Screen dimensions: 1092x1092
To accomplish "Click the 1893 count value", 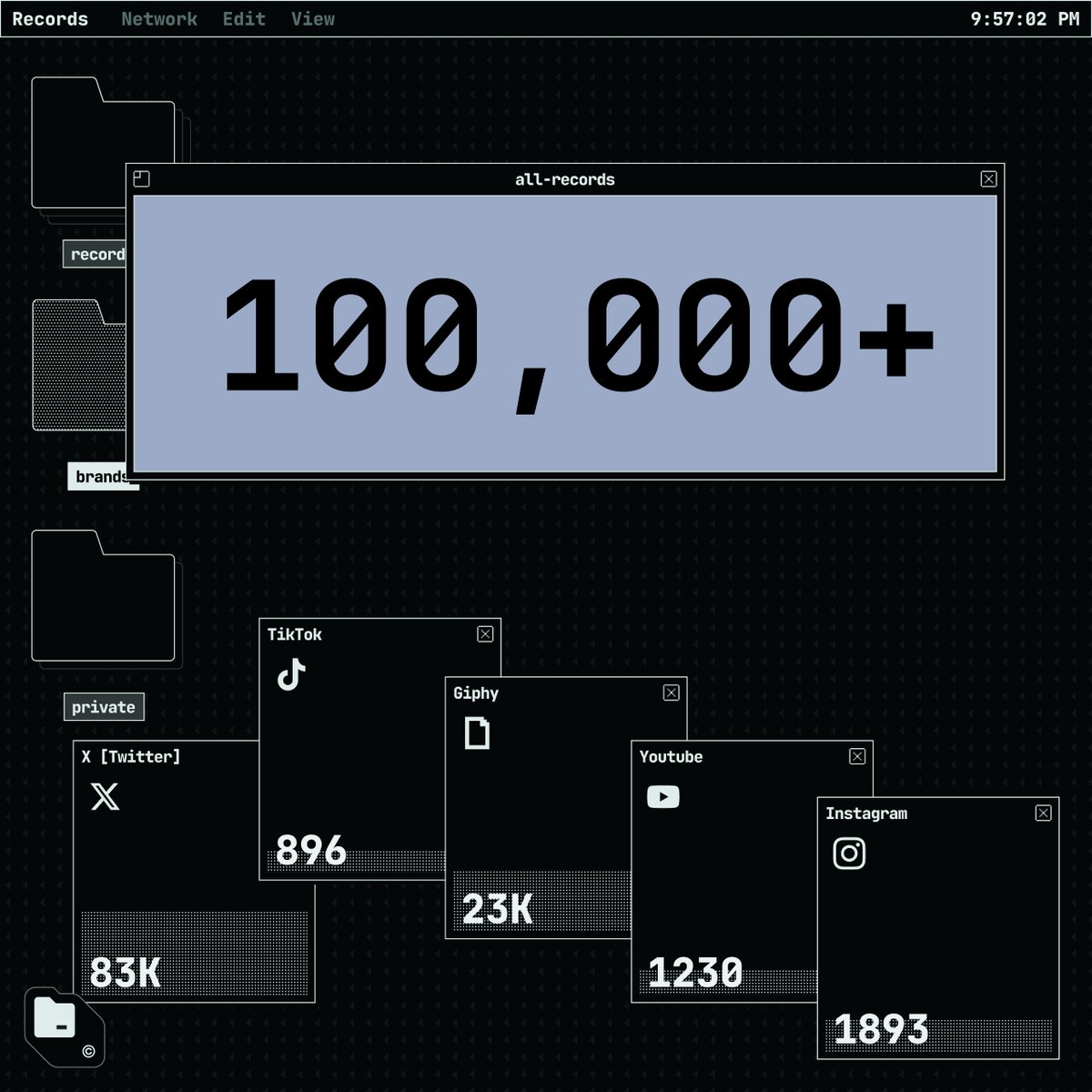I will point(881,1030).
